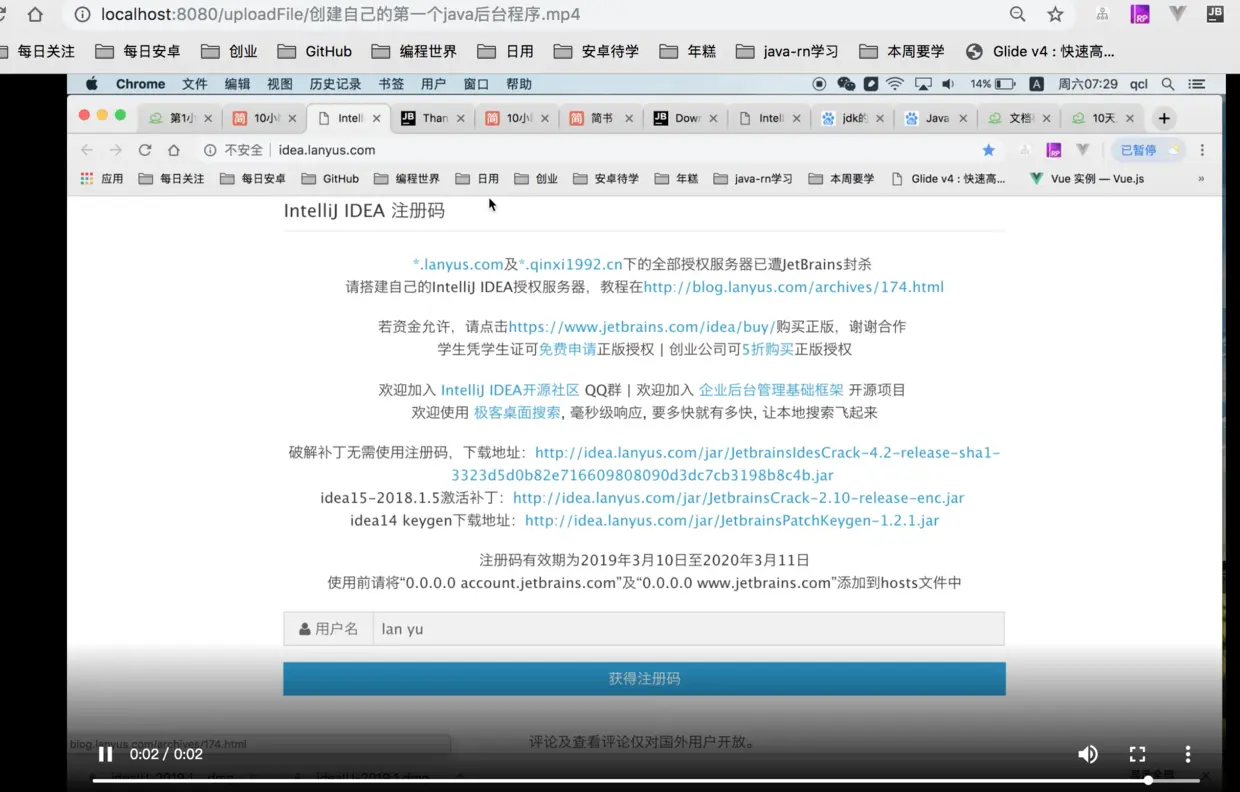Screen dimensions: 1240x792
Task: Expand inner bookmarks bar overflow chevron
Action: (1201, 179)
